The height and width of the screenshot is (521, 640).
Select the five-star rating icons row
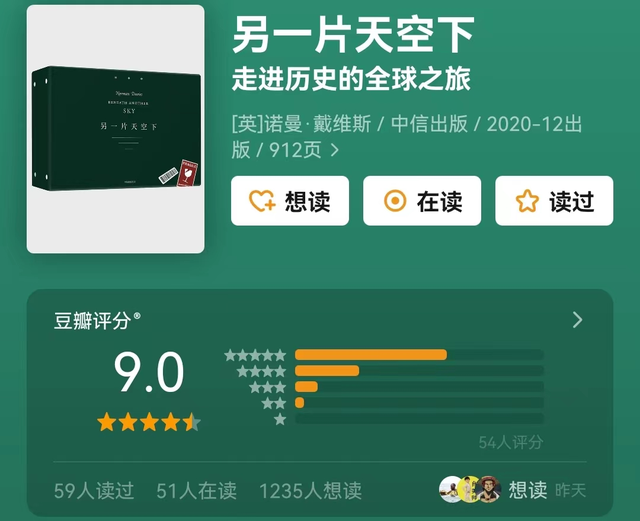[255, 355]
